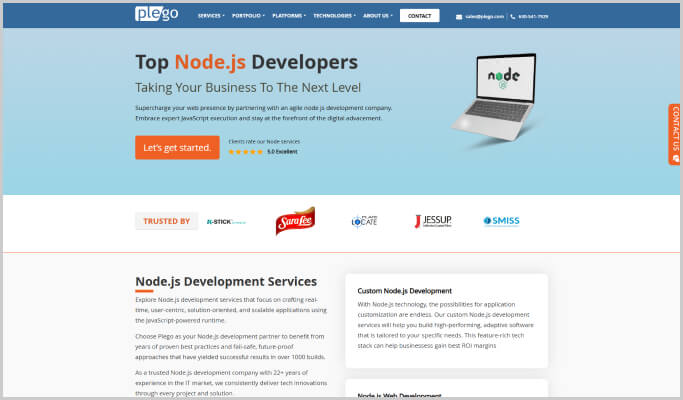Click the Jessup client logo
Image resolution: width=683 pixels, height=400 pixels.
coord(433,221)
